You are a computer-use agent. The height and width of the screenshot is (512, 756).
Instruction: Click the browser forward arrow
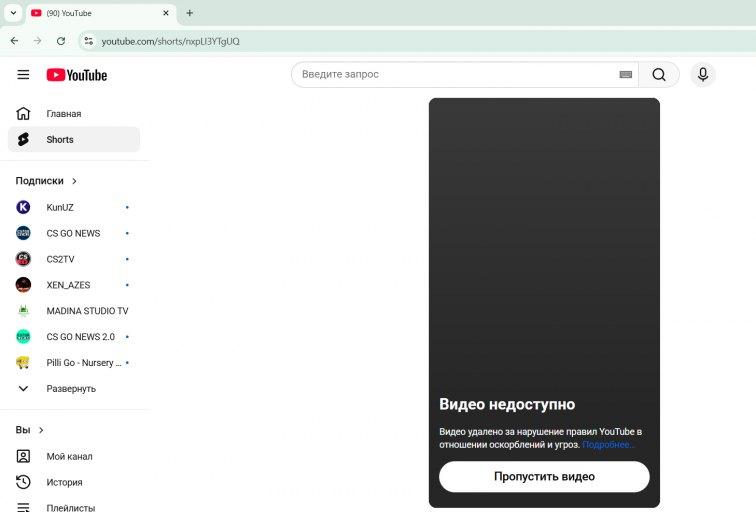tap(38, 41)
